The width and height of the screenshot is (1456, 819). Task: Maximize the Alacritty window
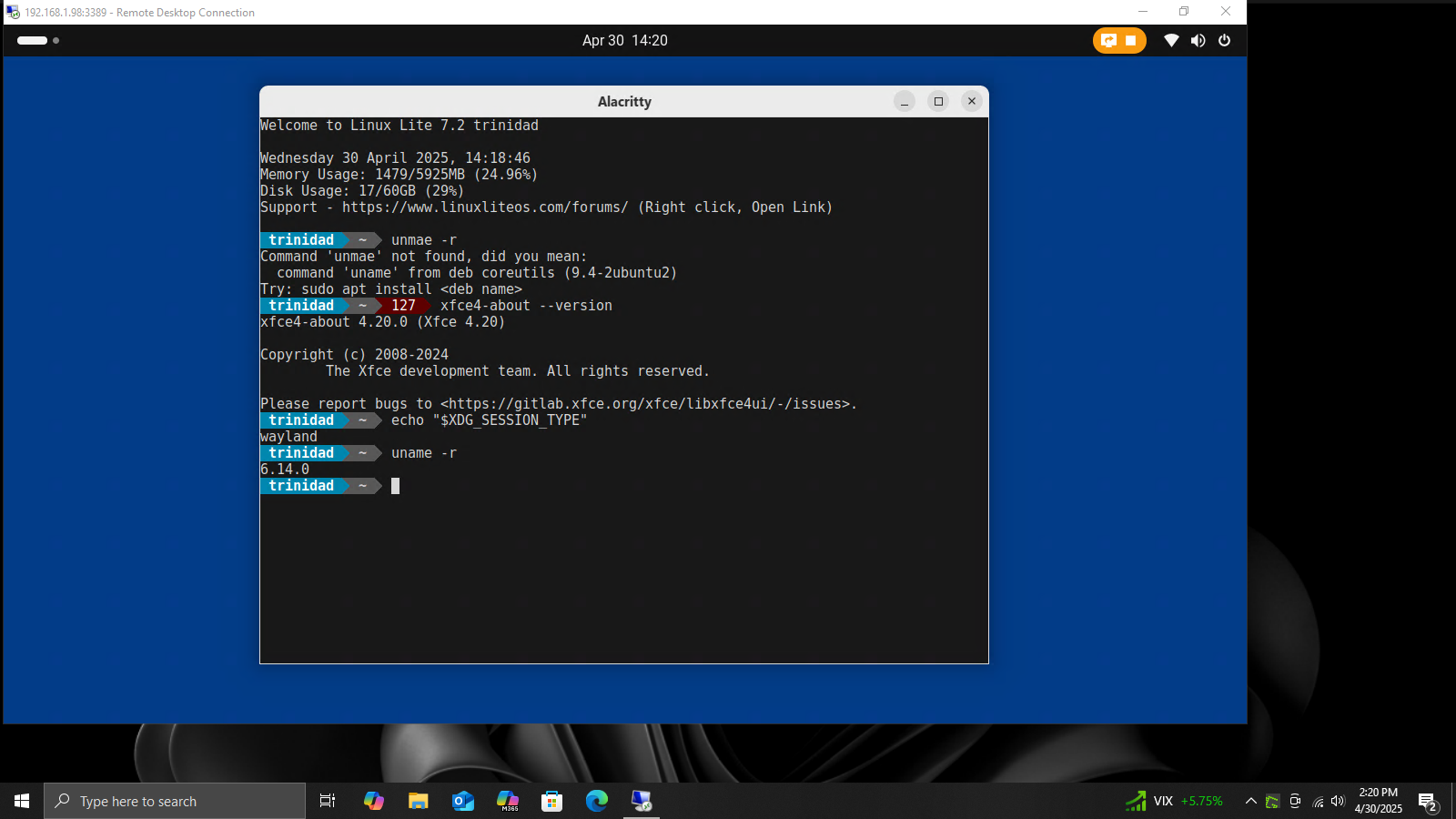point(938,101)
